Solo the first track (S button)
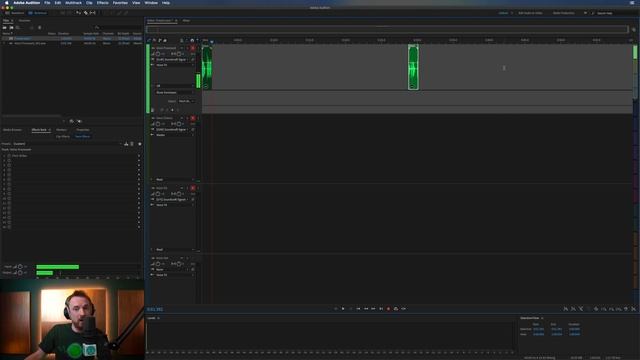The width and height of the screenshot is (640, 360). coord(187,48)
